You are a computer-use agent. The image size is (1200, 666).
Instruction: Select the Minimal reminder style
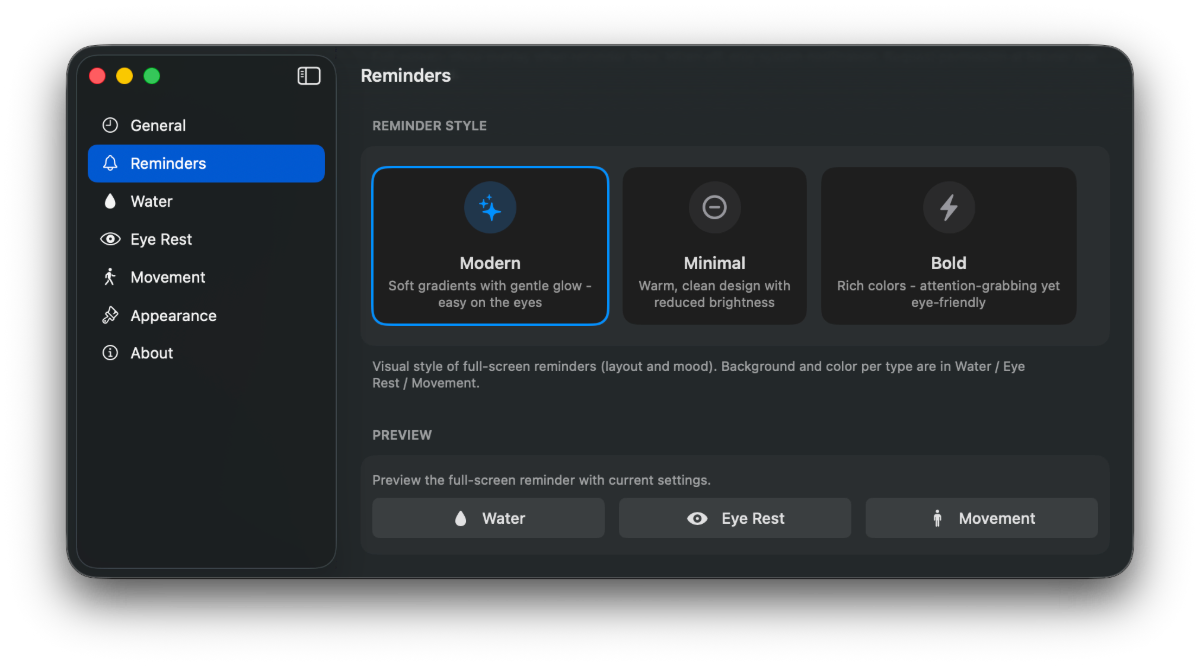pos(714,245)
